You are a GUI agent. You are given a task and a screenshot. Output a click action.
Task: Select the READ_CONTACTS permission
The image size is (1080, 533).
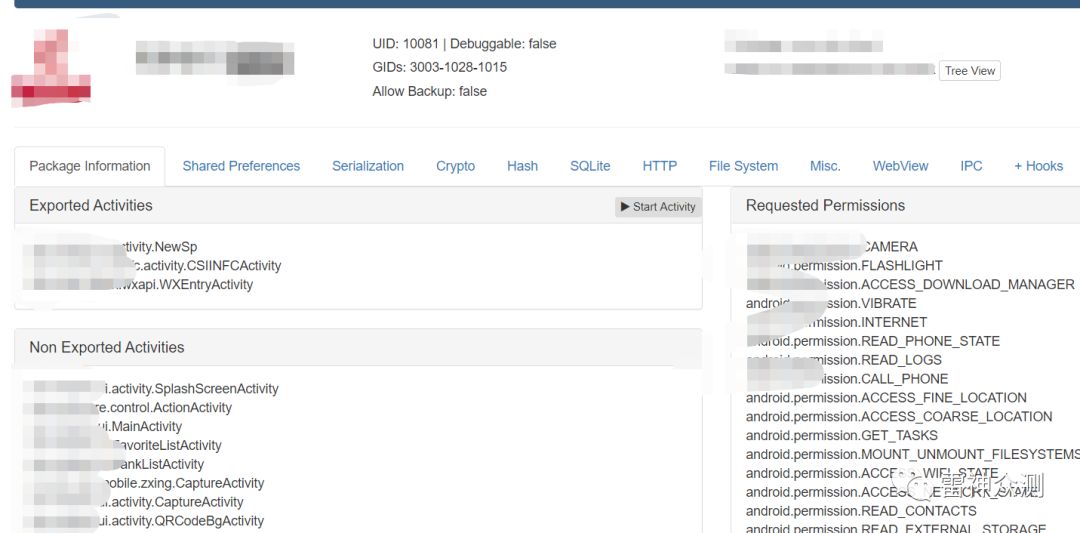[x=861, y=511]
